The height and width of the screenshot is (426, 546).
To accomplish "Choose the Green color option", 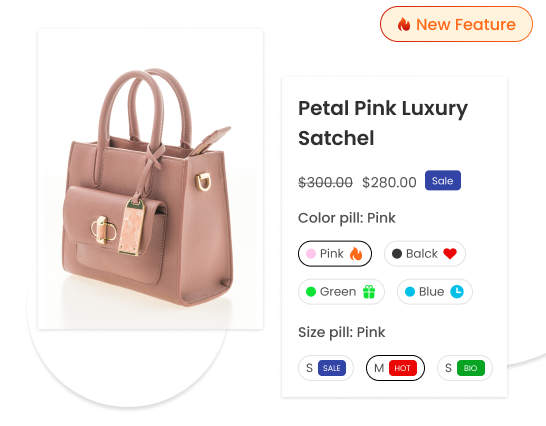I will pos(341,292).
